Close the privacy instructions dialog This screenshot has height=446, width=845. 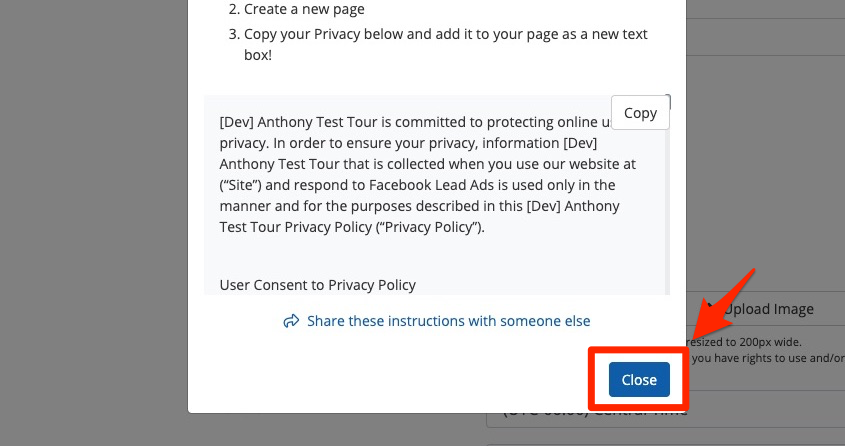click(639, 380)
